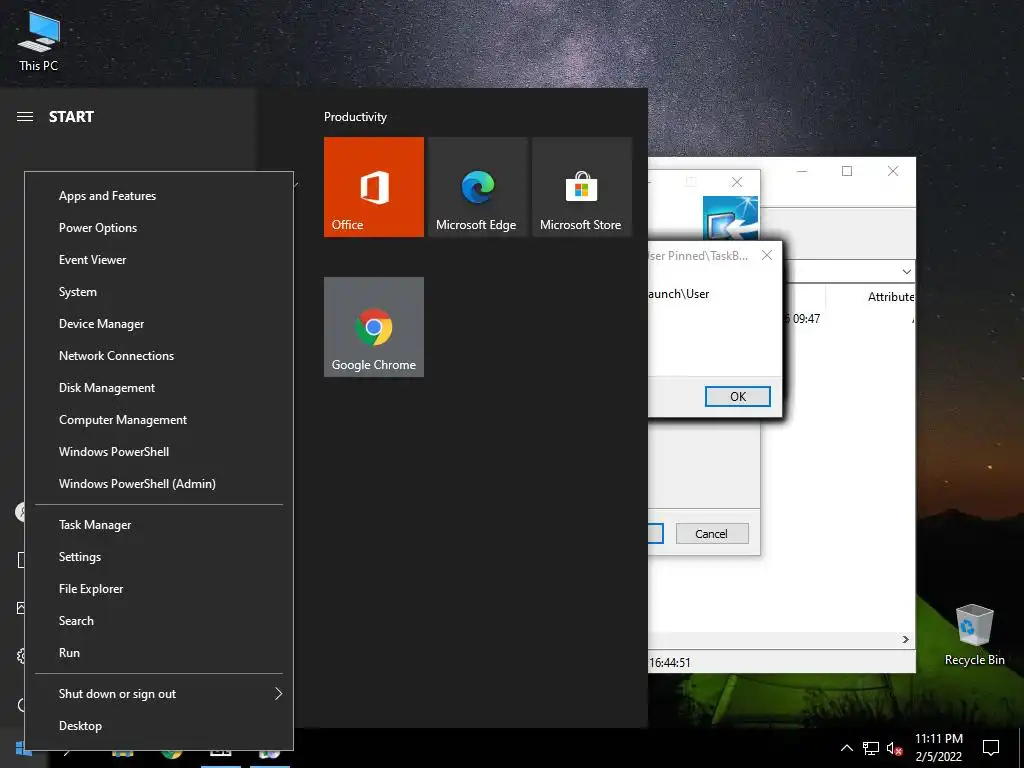Open the Microsoft Store tile

click(582, 187)
